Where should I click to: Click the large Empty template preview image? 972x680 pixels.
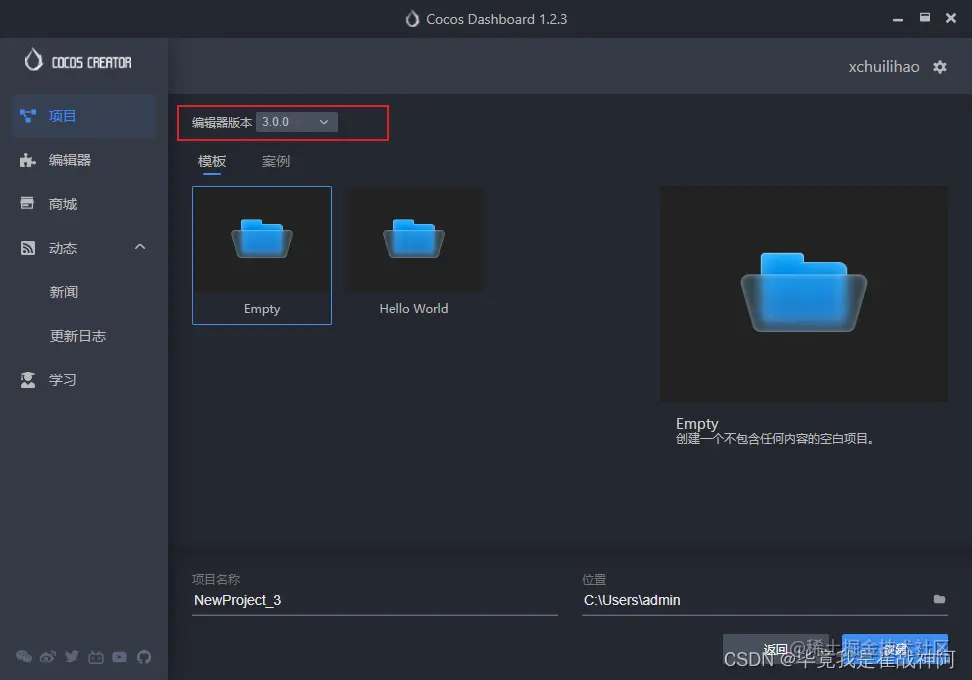[x=803, y=294]
